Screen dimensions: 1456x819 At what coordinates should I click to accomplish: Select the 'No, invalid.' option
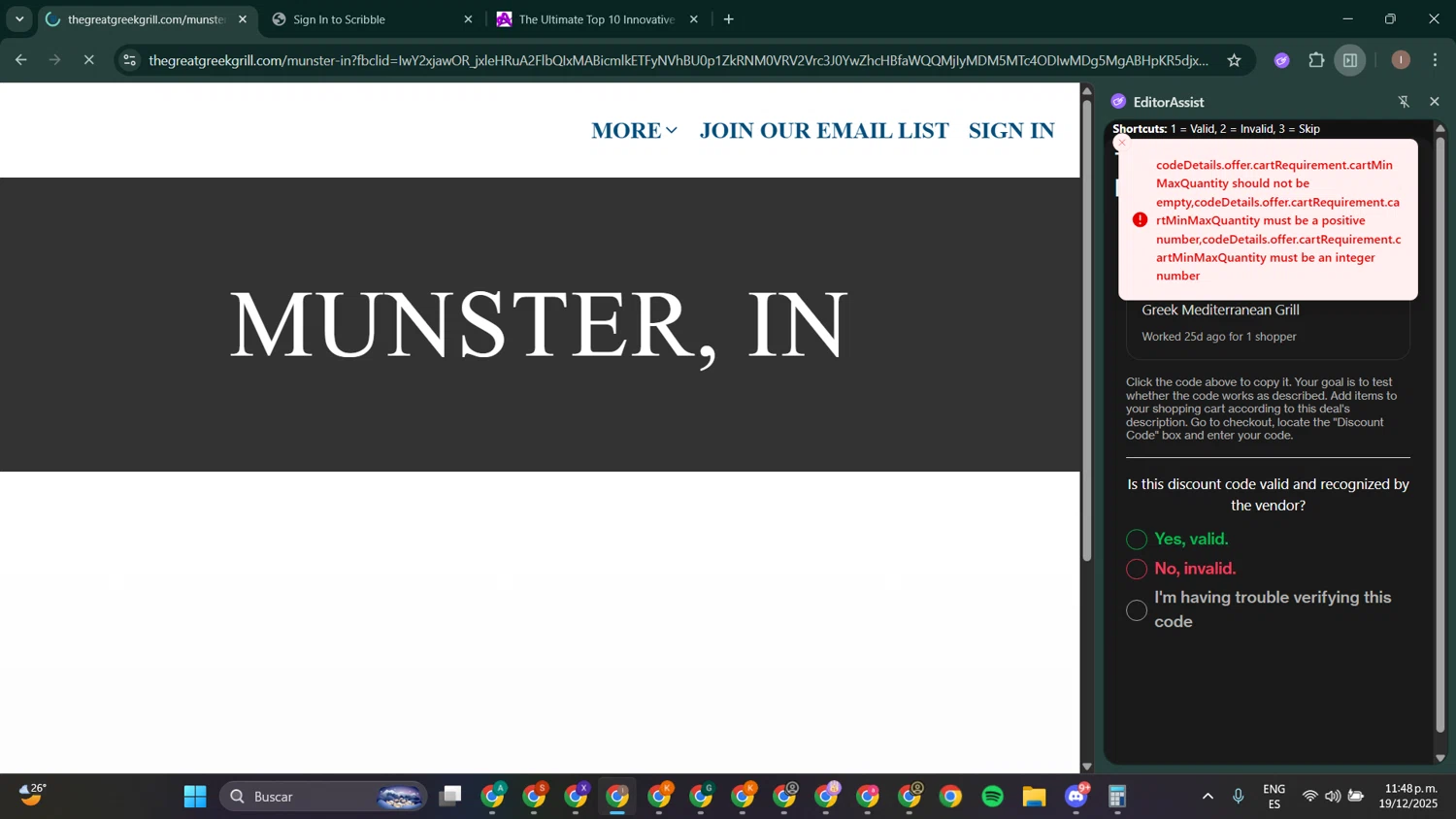click(x=1137, y=569)
